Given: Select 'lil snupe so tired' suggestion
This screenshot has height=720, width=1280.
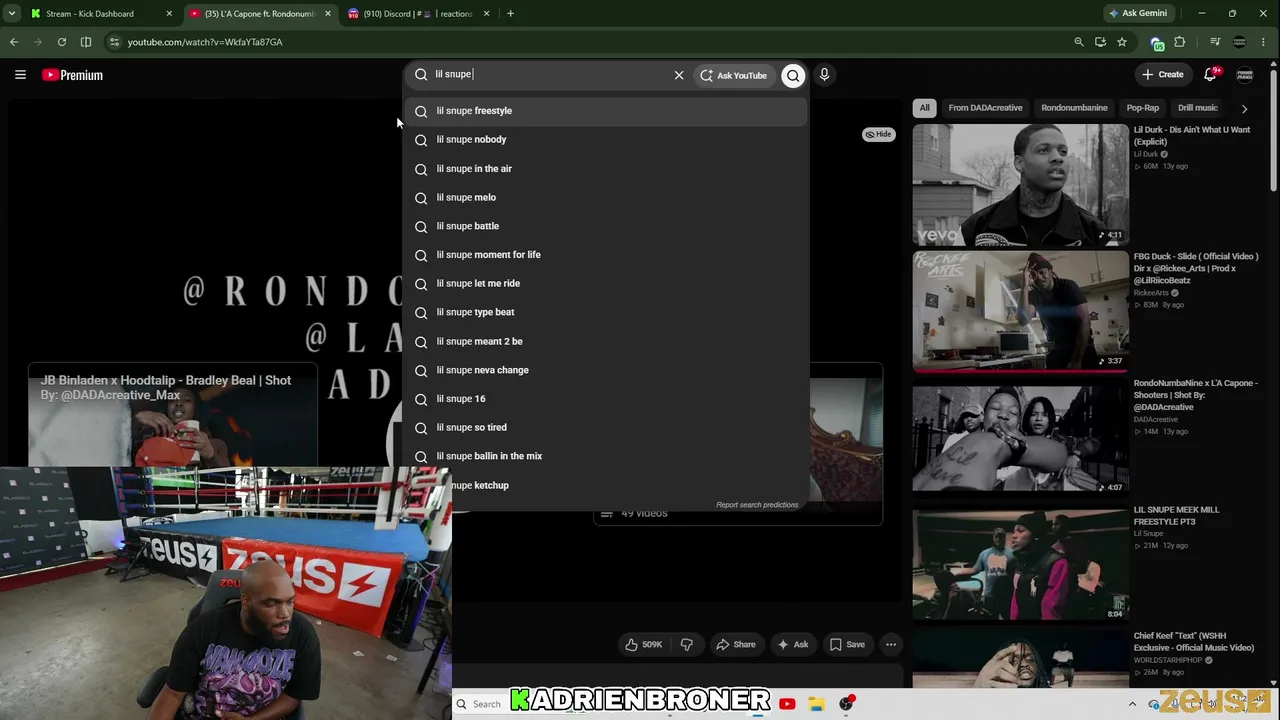Looking at the screenshot, I should pos(605,427).
